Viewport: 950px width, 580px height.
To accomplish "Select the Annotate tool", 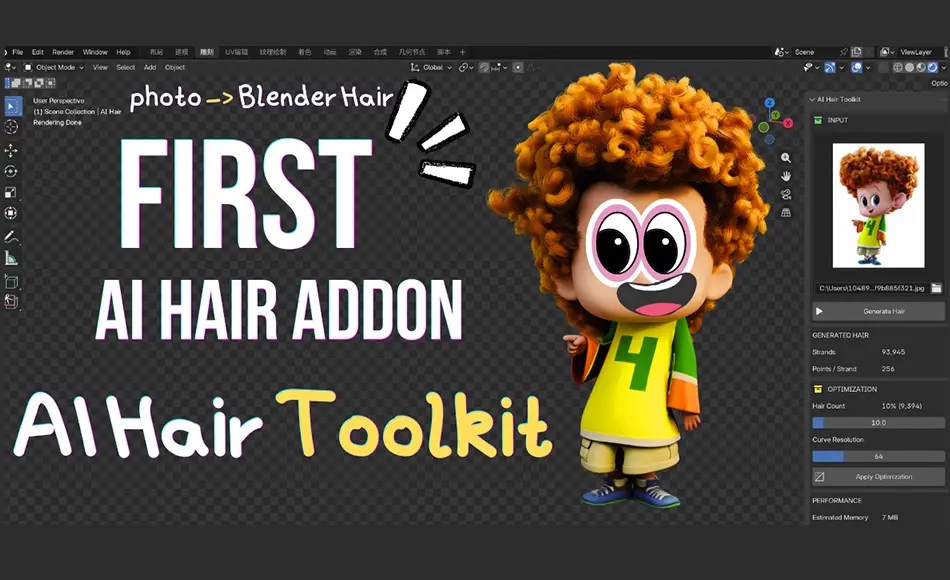I will pyautogui.click(x=11, y=237).
